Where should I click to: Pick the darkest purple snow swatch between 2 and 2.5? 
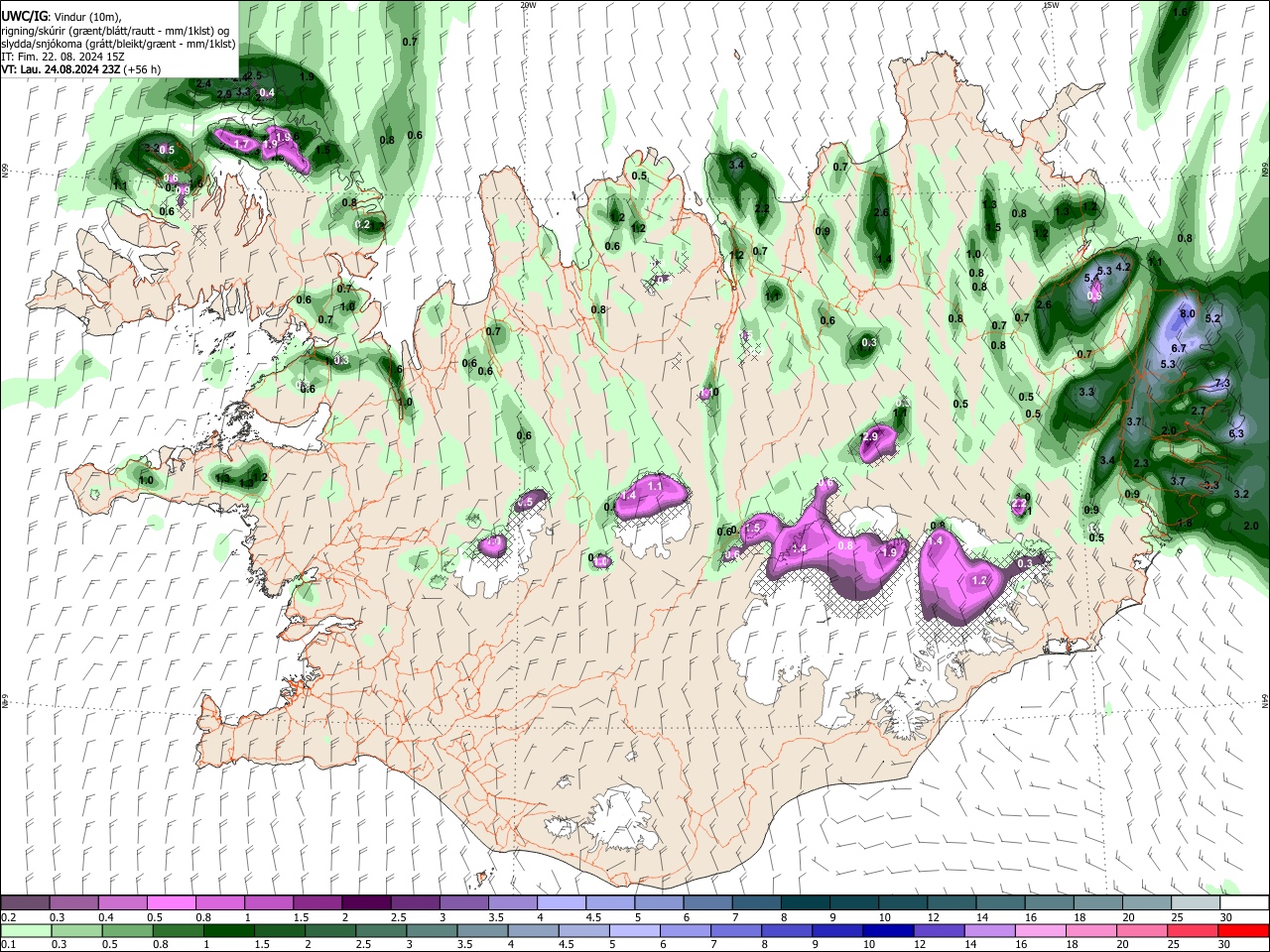366,903
